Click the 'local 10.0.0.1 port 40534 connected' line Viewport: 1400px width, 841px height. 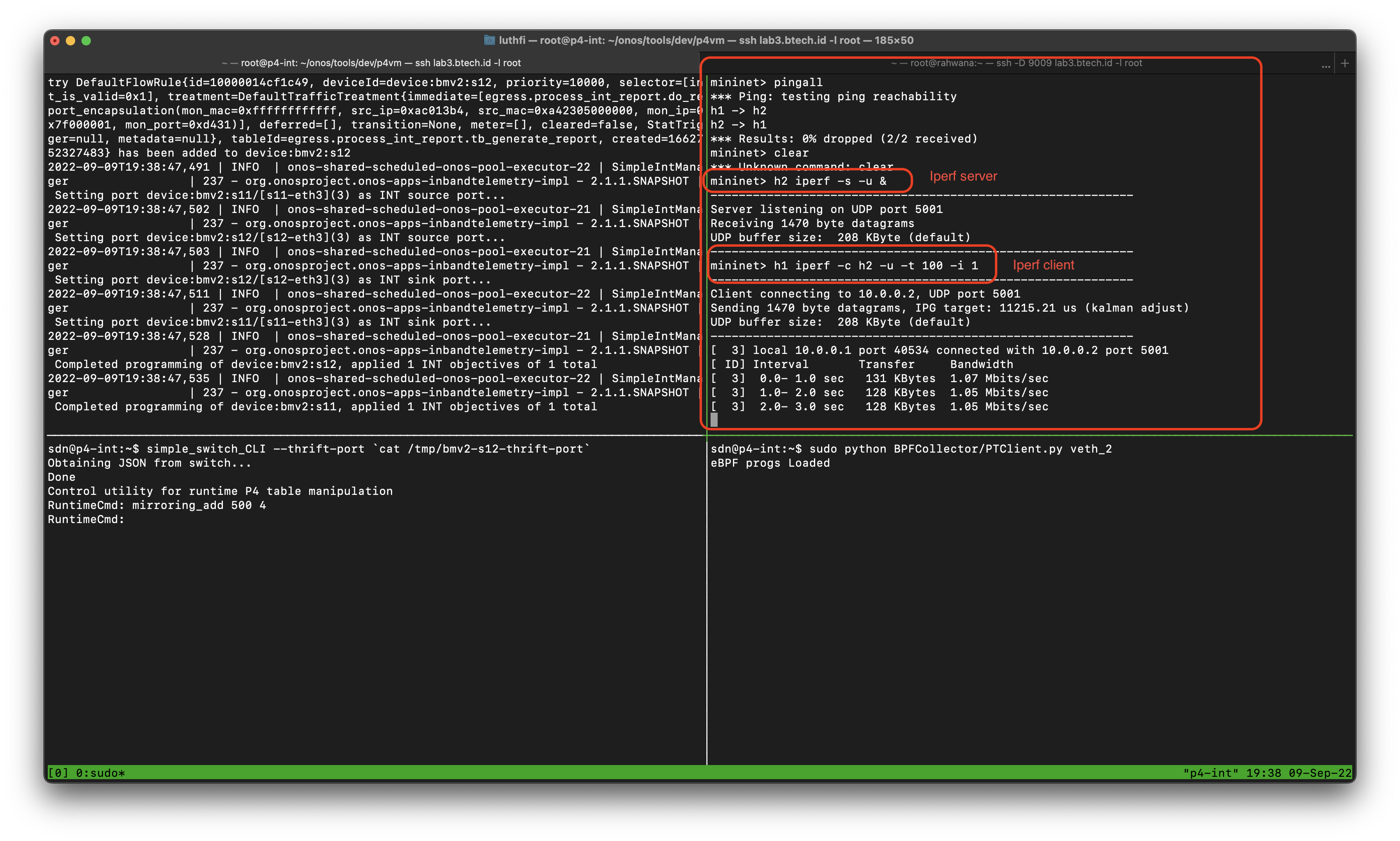coord(939,351)
